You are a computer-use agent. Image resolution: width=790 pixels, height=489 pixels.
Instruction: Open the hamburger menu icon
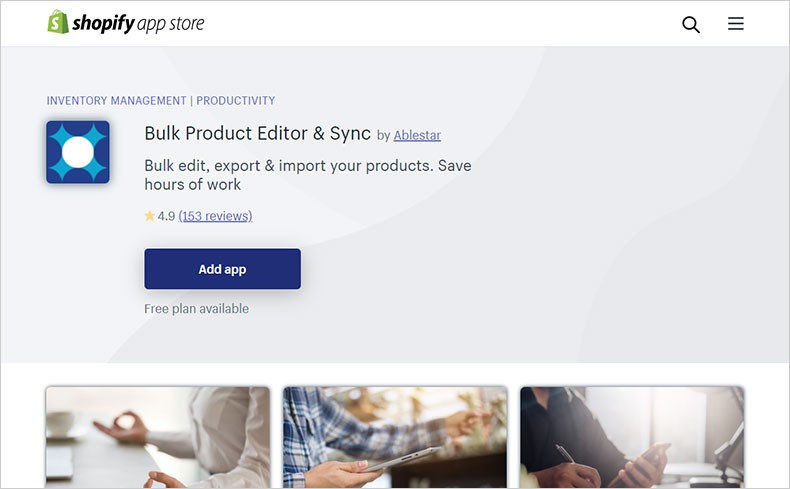click(736, 23)
